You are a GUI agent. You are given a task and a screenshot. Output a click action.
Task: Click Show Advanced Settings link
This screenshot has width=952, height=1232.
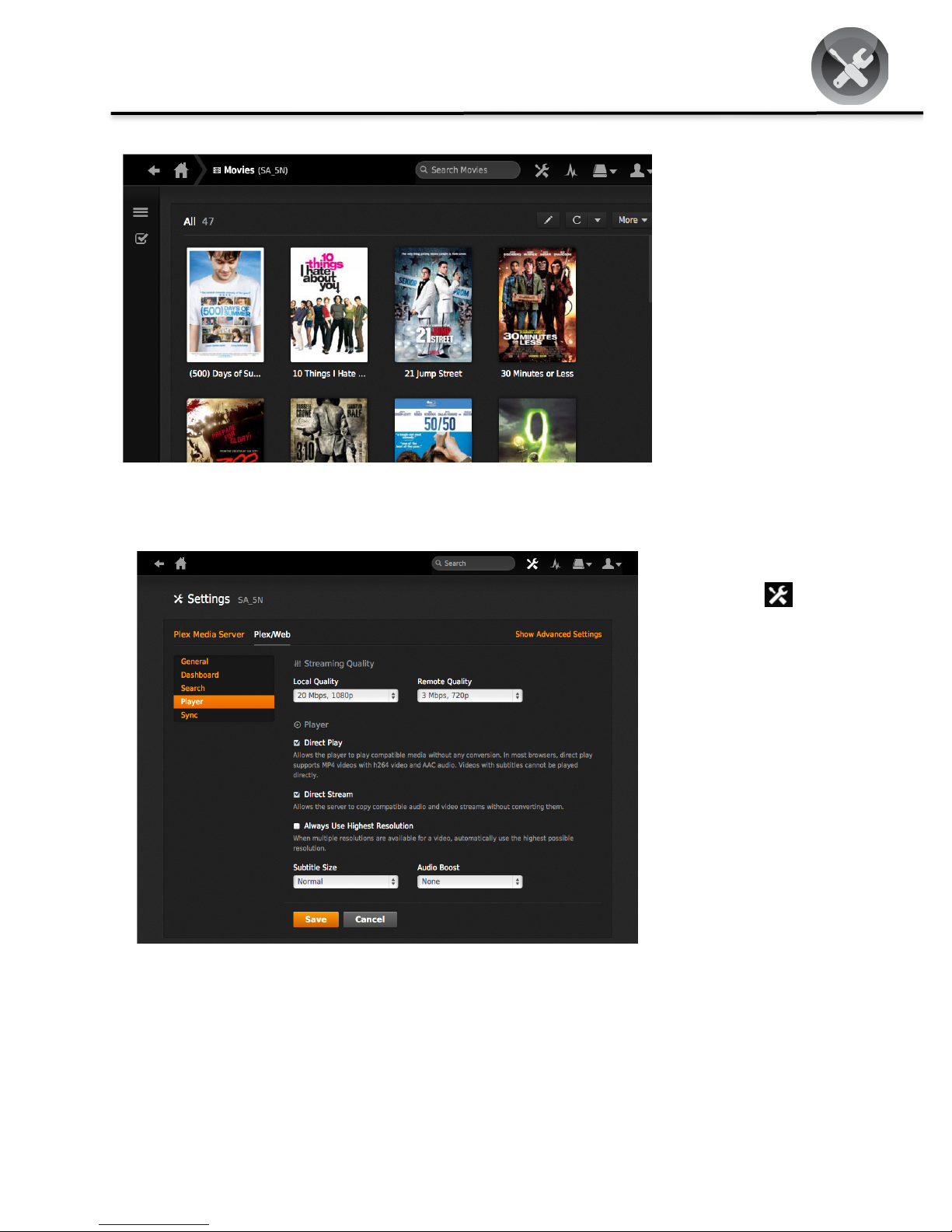pyautogui.click(x=559, y=634)
